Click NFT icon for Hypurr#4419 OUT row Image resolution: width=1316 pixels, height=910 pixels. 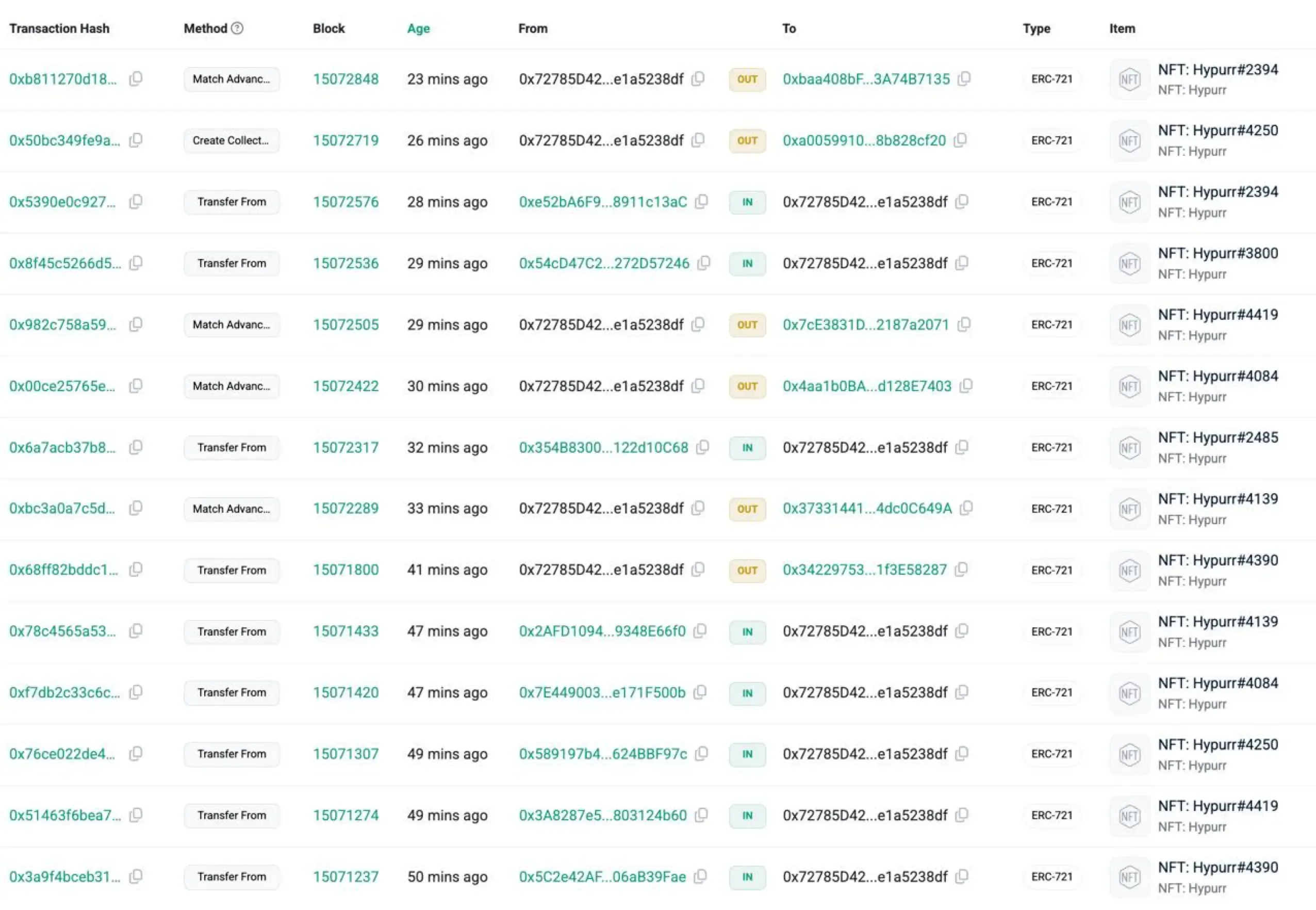pyautogui.click(x=1129, y=325)
